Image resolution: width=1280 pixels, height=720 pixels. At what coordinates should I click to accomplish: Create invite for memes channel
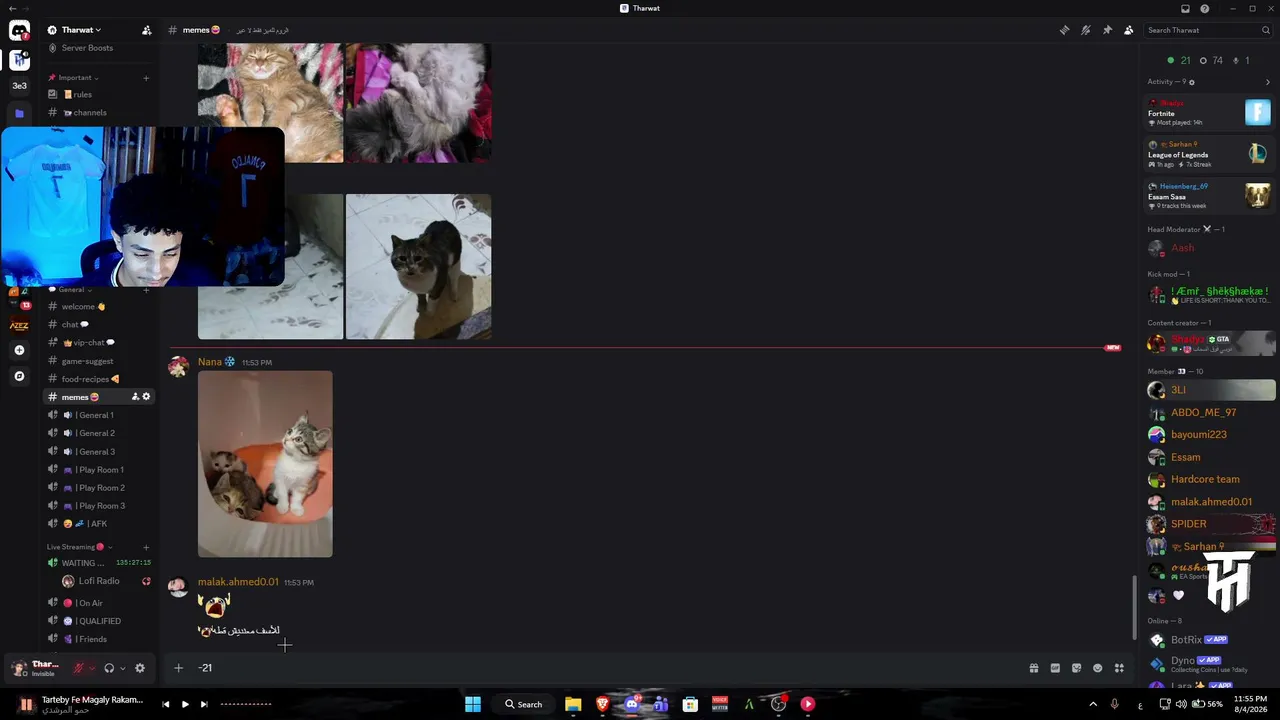point(135,397)
